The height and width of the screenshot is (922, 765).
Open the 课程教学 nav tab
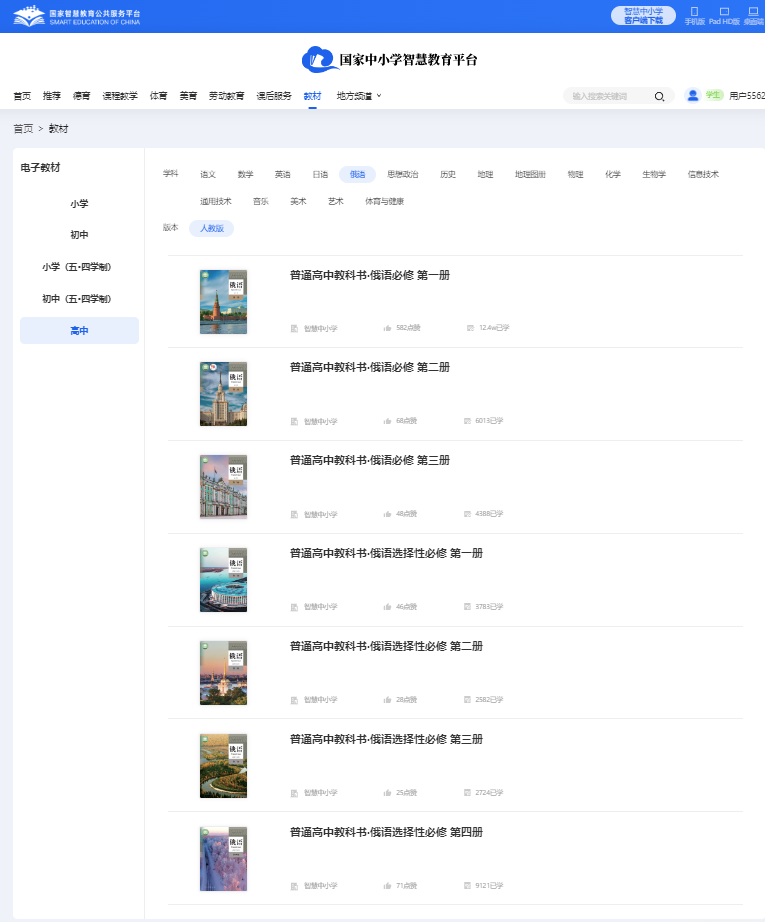click(120, 96)
